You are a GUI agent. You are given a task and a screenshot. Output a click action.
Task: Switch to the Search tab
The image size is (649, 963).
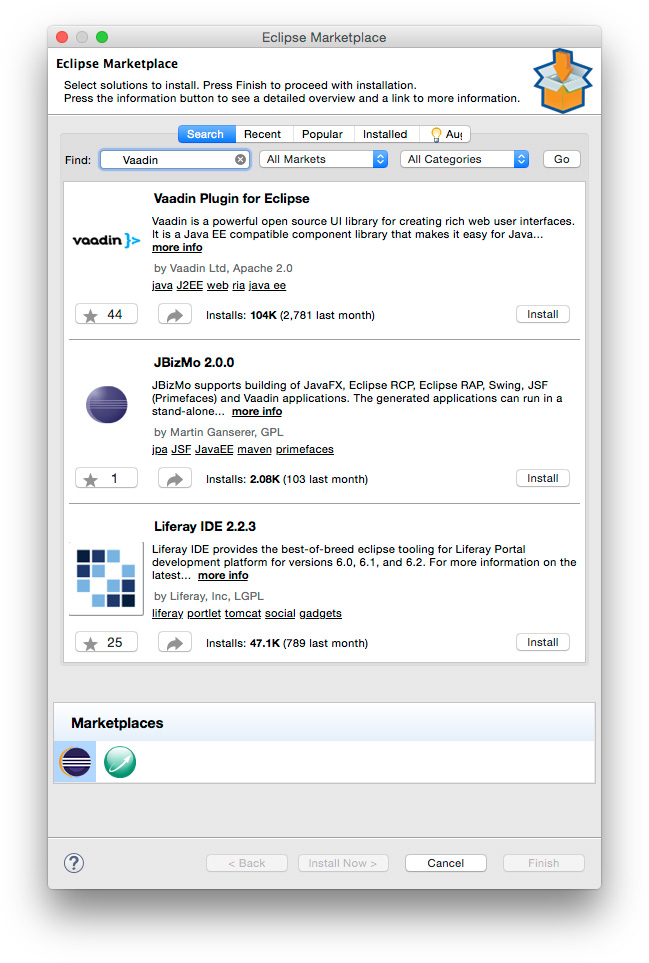tap(205, 134)
